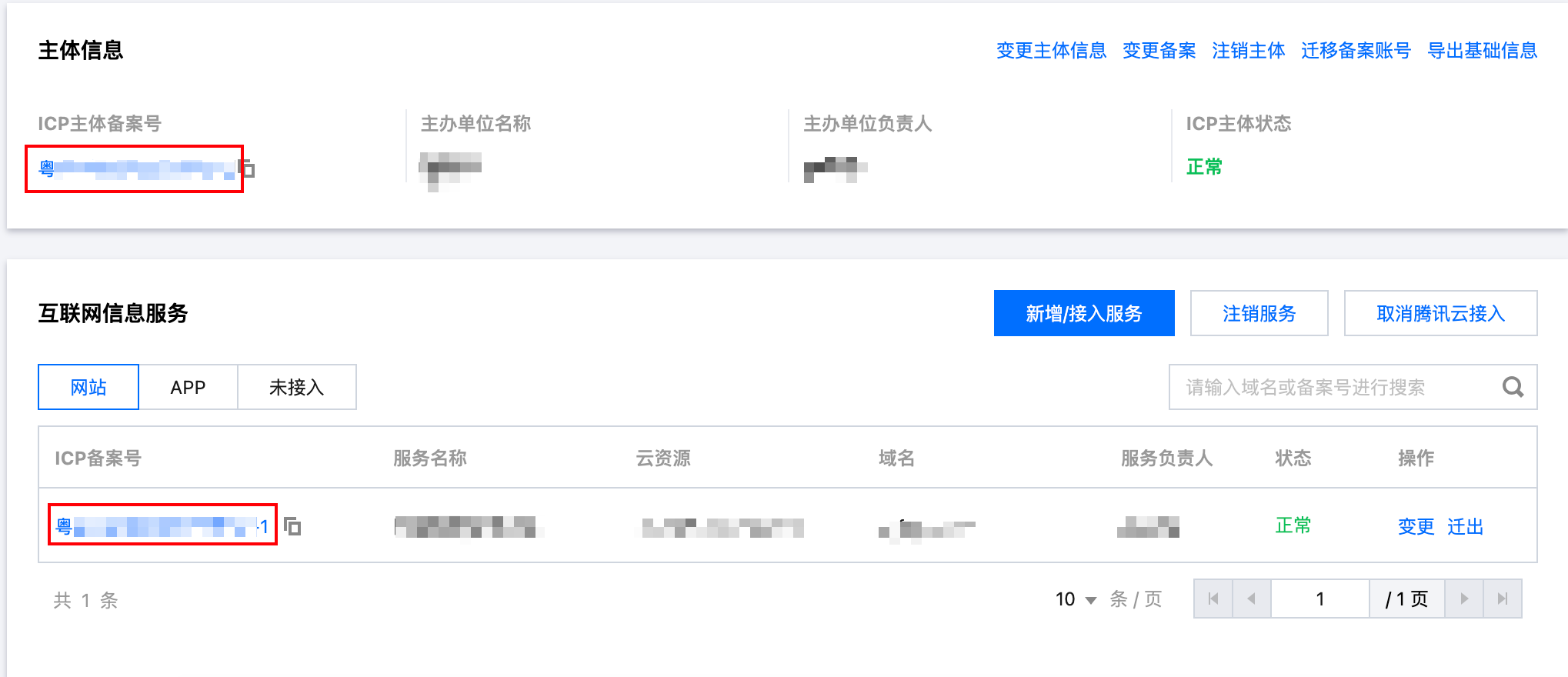The height and width of the screenshot is (677, 1568).
Task: Click the 新增/接入服务 button
Action: (x=1084, y=313)
